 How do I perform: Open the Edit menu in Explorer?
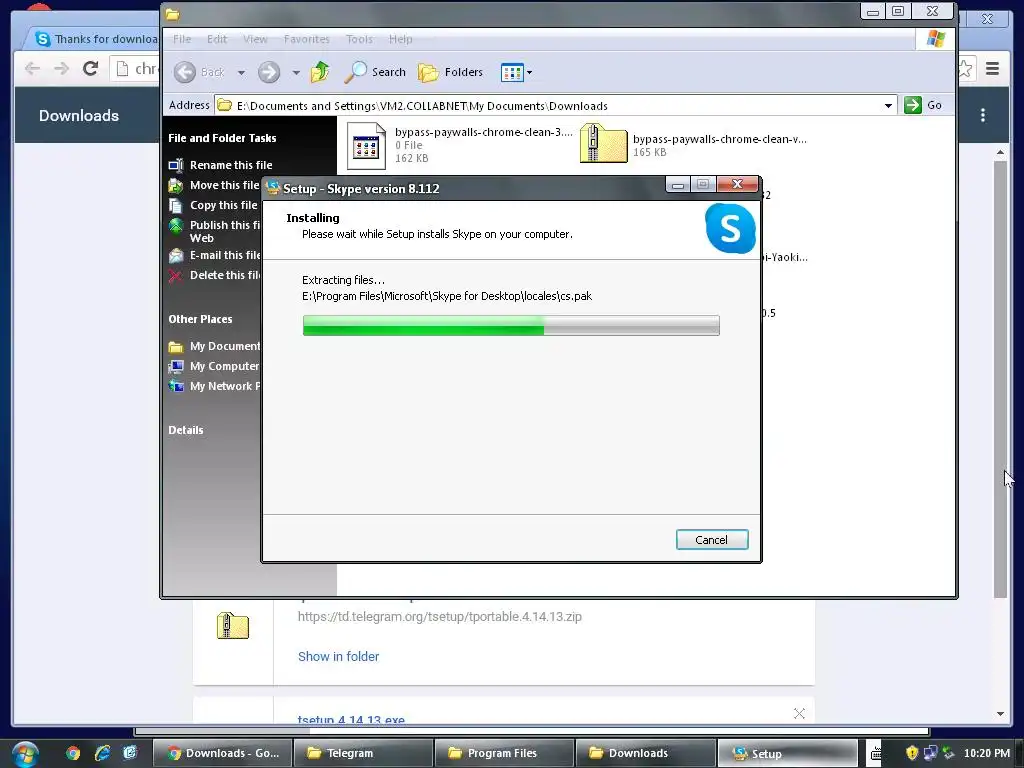[217, 39]
